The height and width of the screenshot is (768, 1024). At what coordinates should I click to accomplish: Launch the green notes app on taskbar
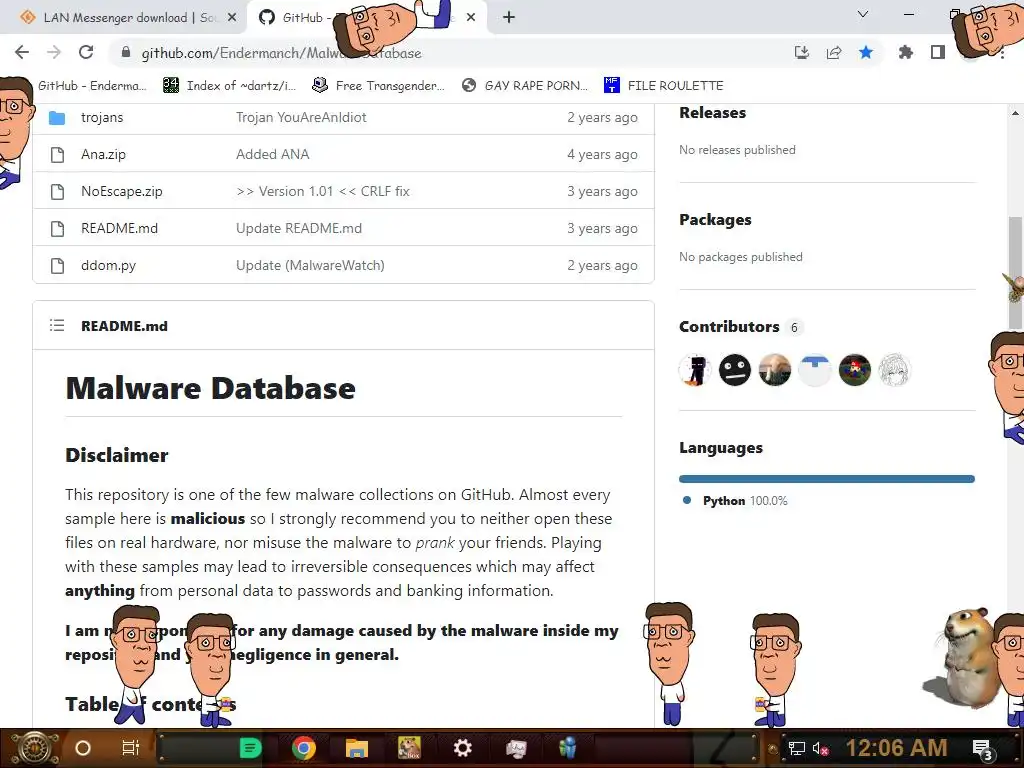(x=250, y=748)
